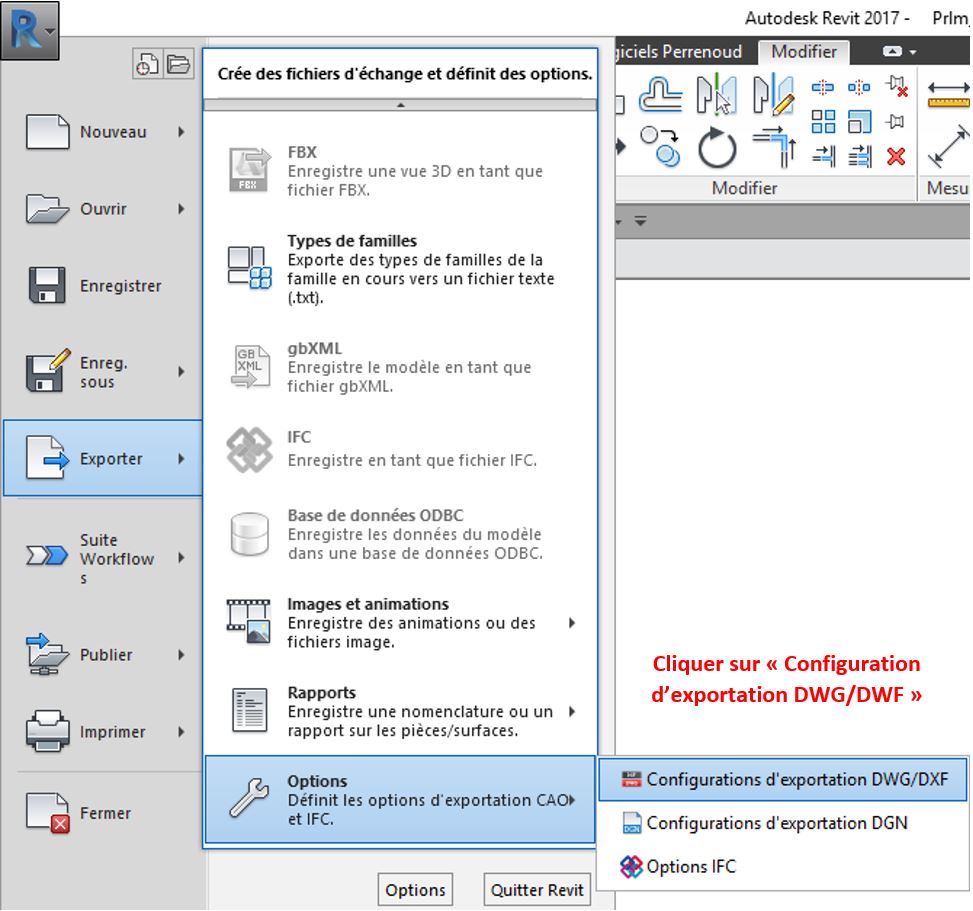Open the Revit application menu button

(29, 30)
